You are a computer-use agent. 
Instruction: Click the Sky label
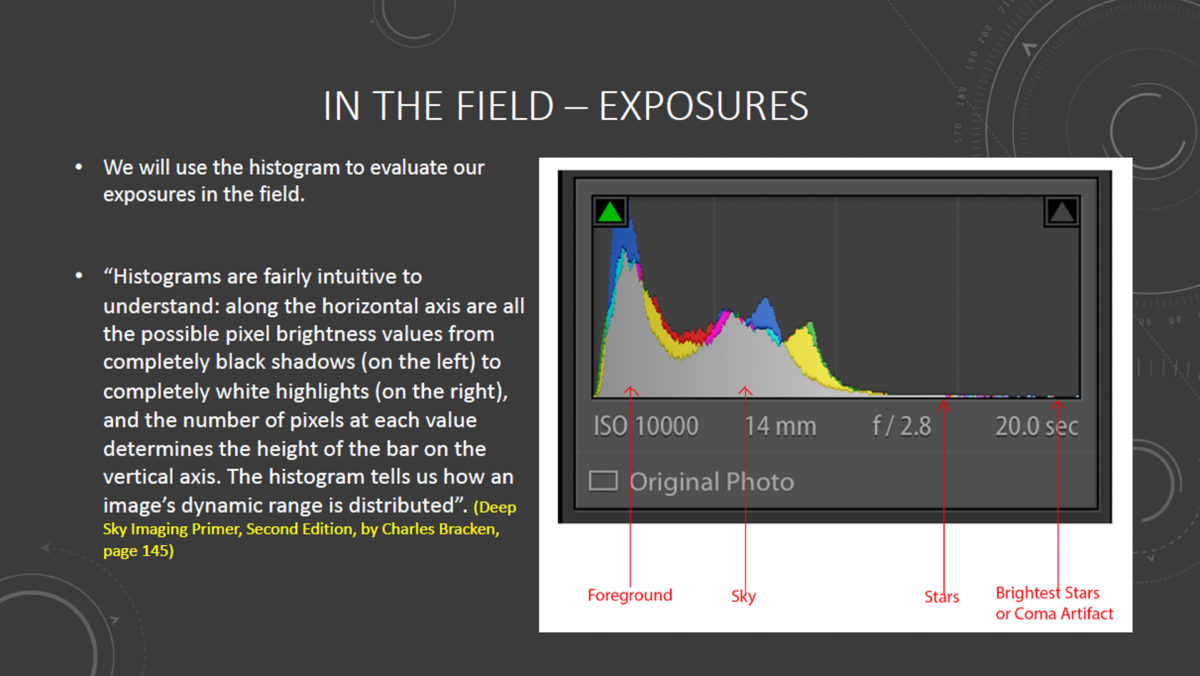pyautogui.click(x=744, y=596)
